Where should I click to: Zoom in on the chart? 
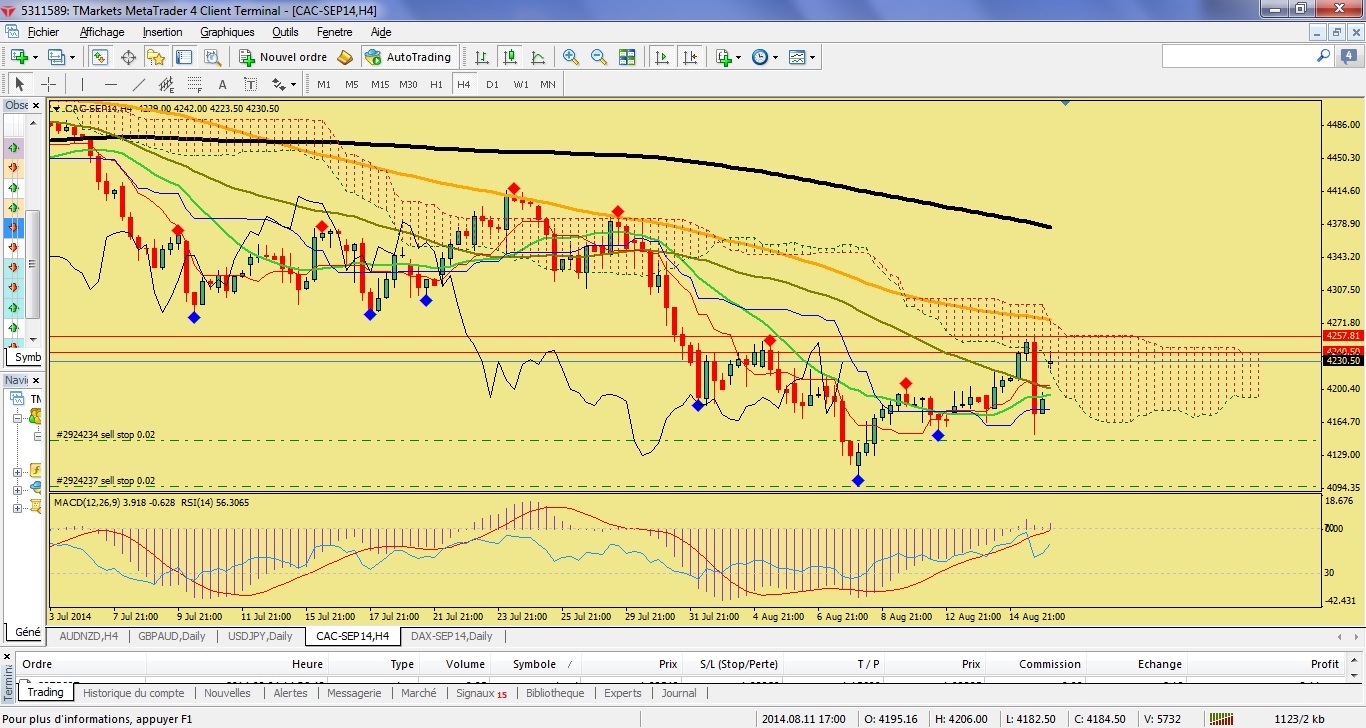[571, 57]
